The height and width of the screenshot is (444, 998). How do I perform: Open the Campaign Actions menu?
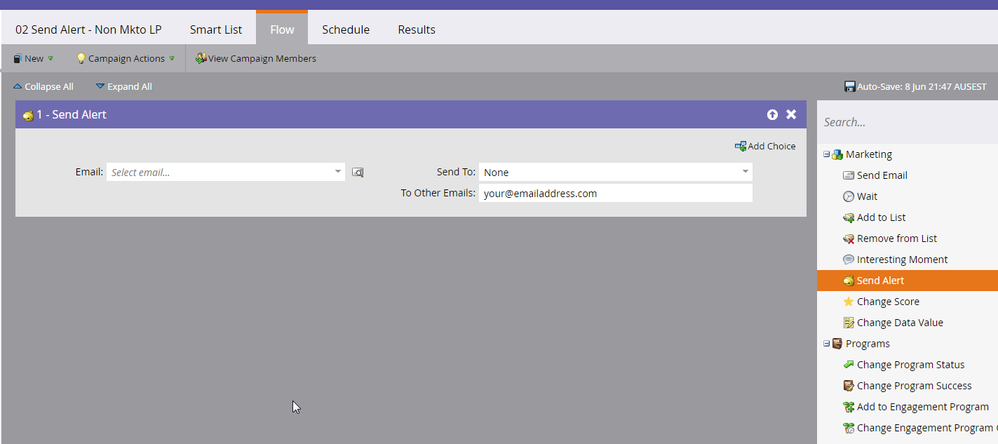(x=125, y=59)
